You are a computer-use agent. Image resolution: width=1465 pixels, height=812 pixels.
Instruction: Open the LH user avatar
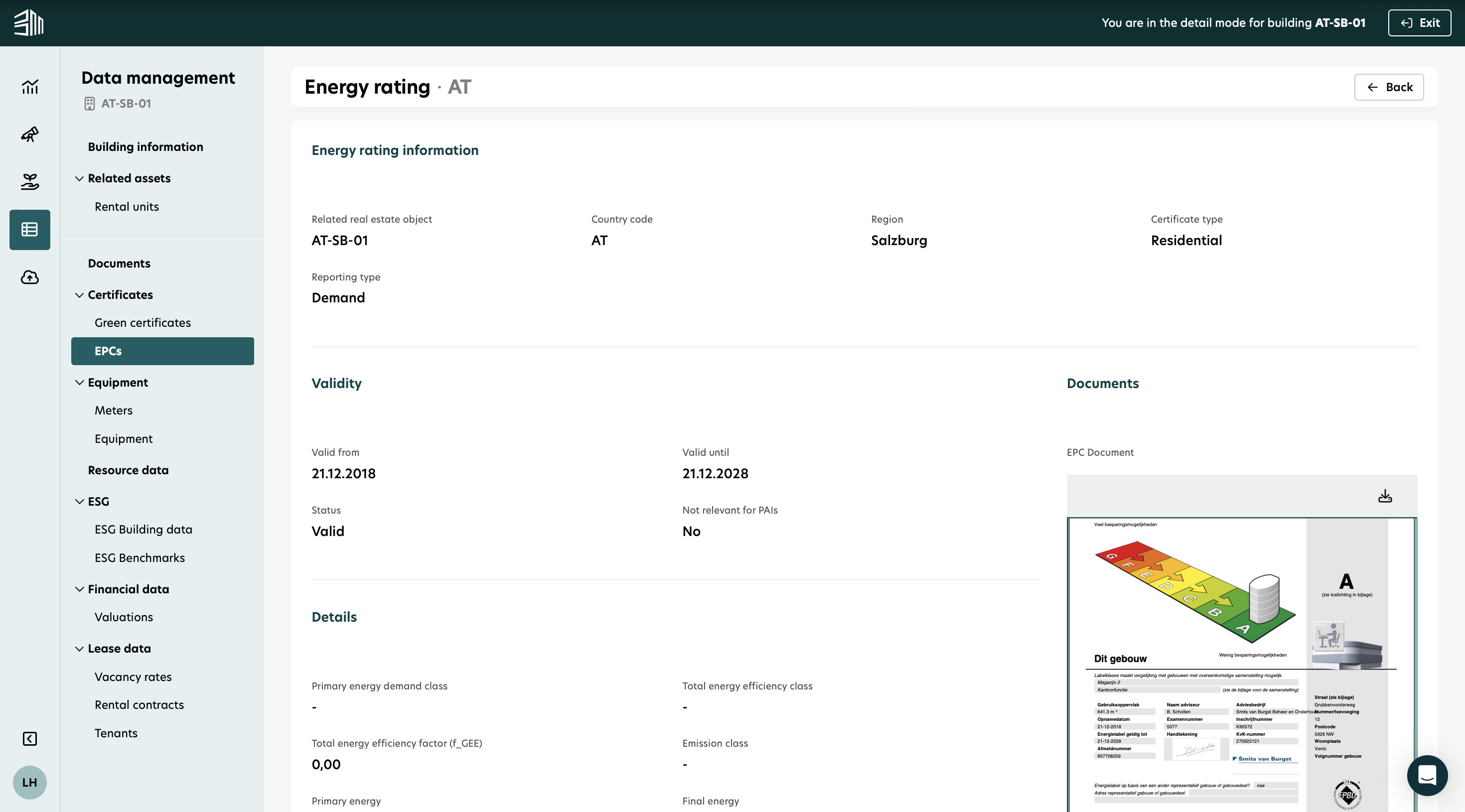pyautogui.click(x=29, y=782)
